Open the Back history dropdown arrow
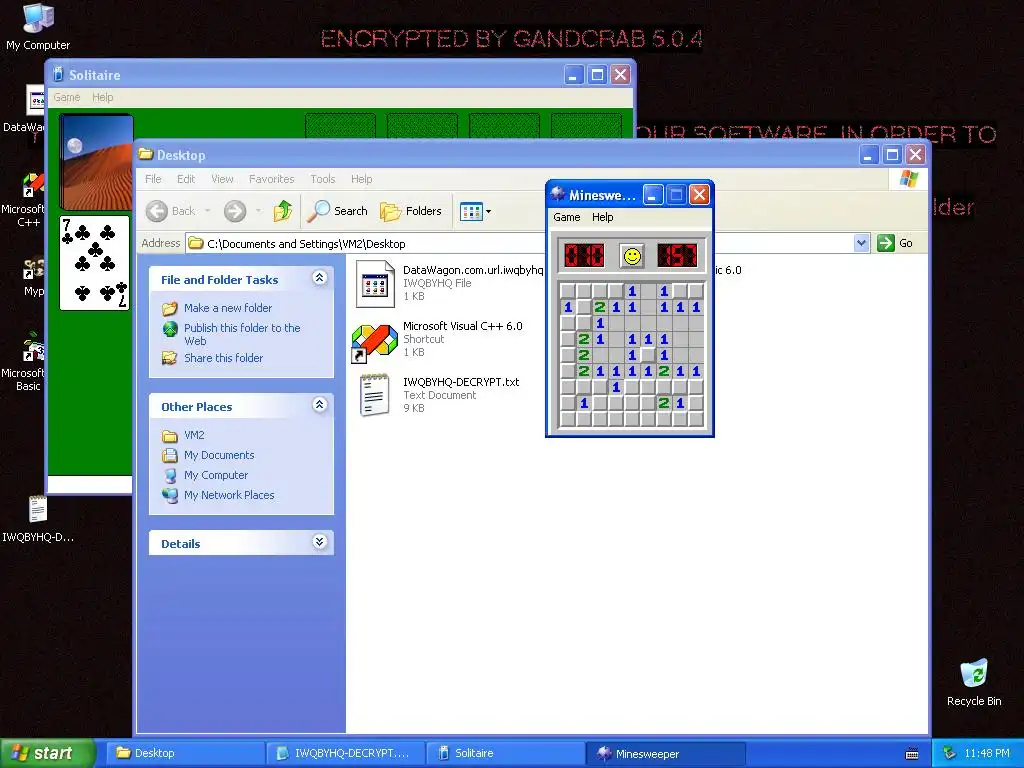 point(208,211)
